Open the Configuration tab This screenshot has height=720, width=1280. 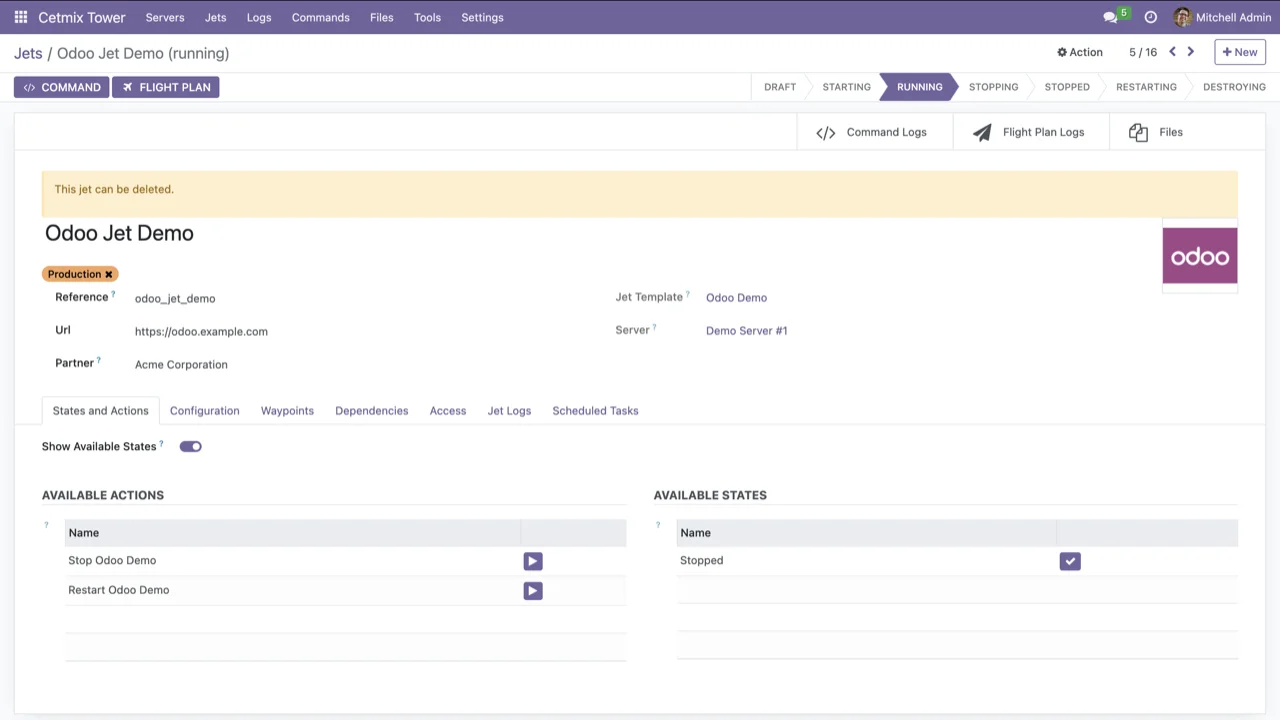pyautogui.click(x=204, y=411)
